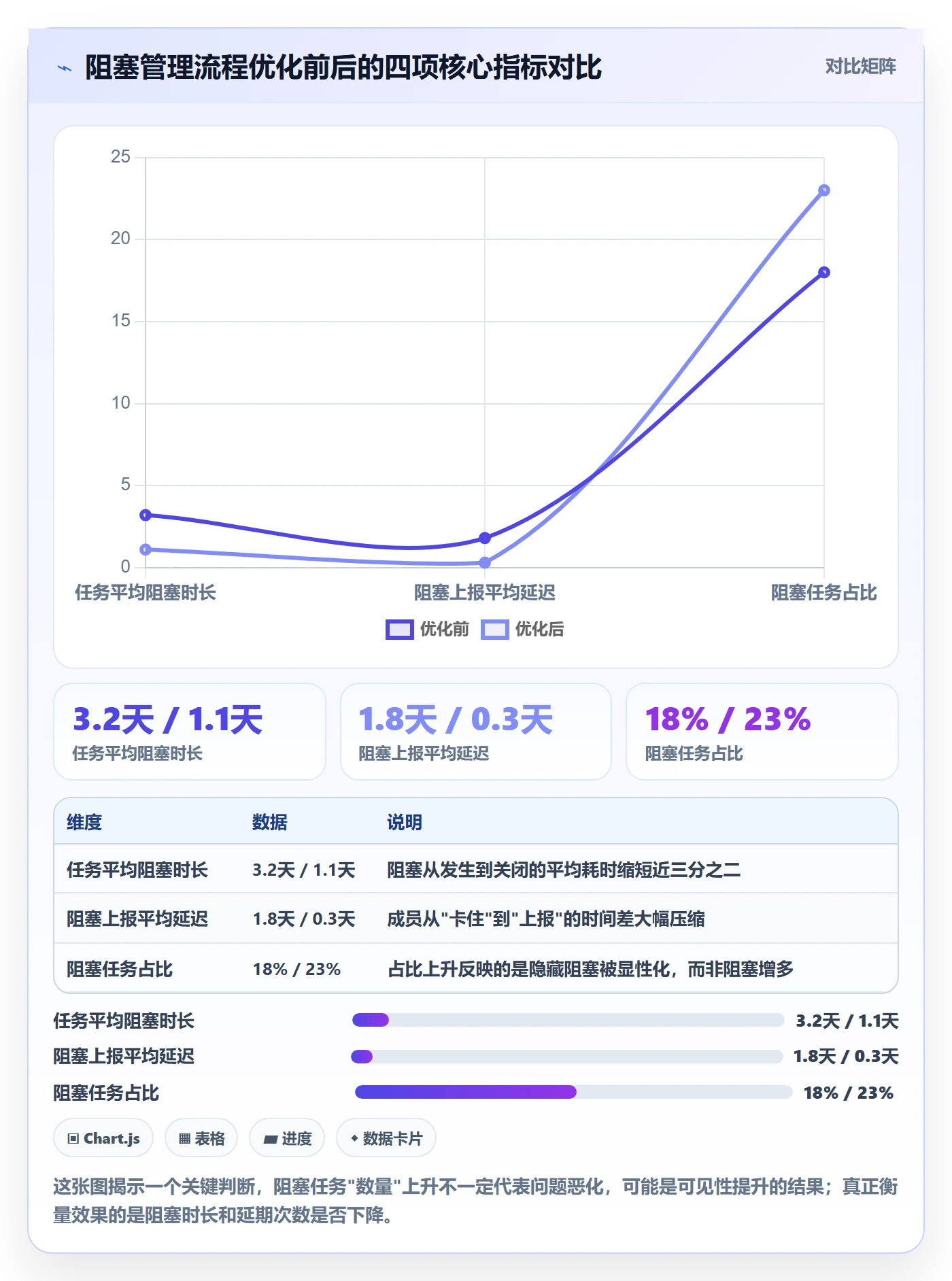Viewport: 952px width, 1281px height.
Task: Select the 18% / 23% data card
Action: click(762, 732)
